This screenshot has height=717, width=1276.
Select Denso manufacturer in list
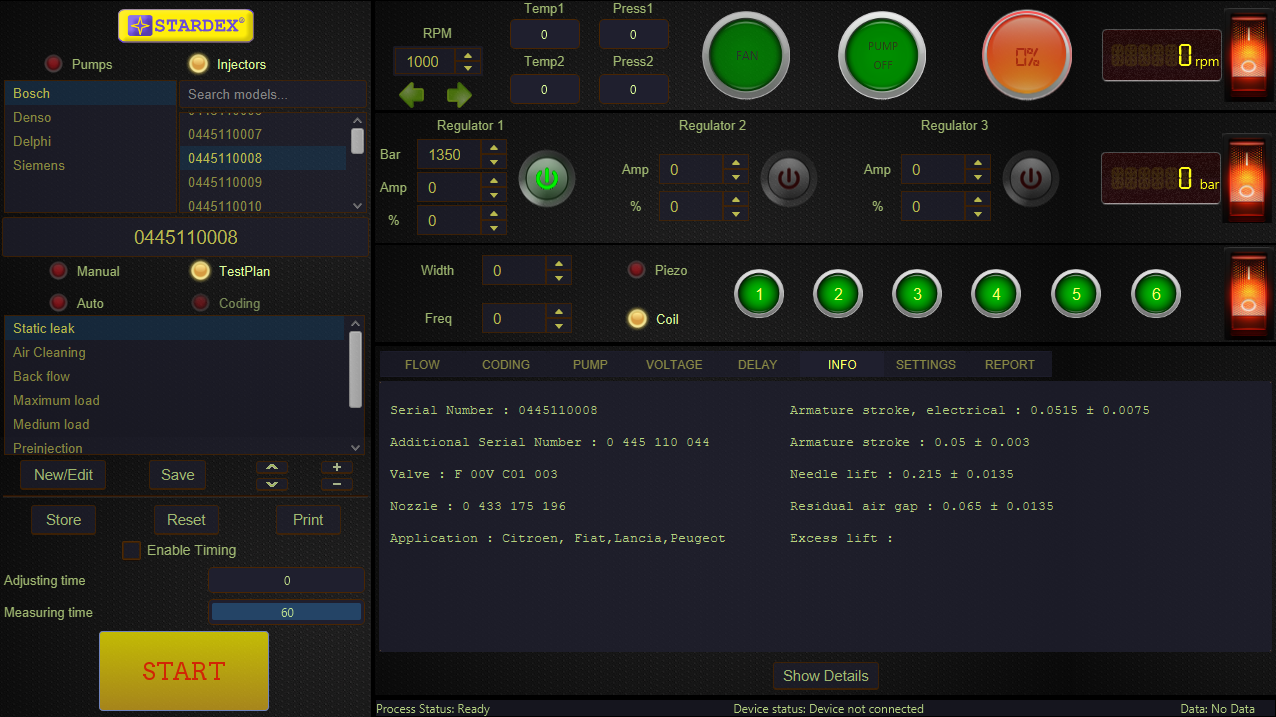90,117
